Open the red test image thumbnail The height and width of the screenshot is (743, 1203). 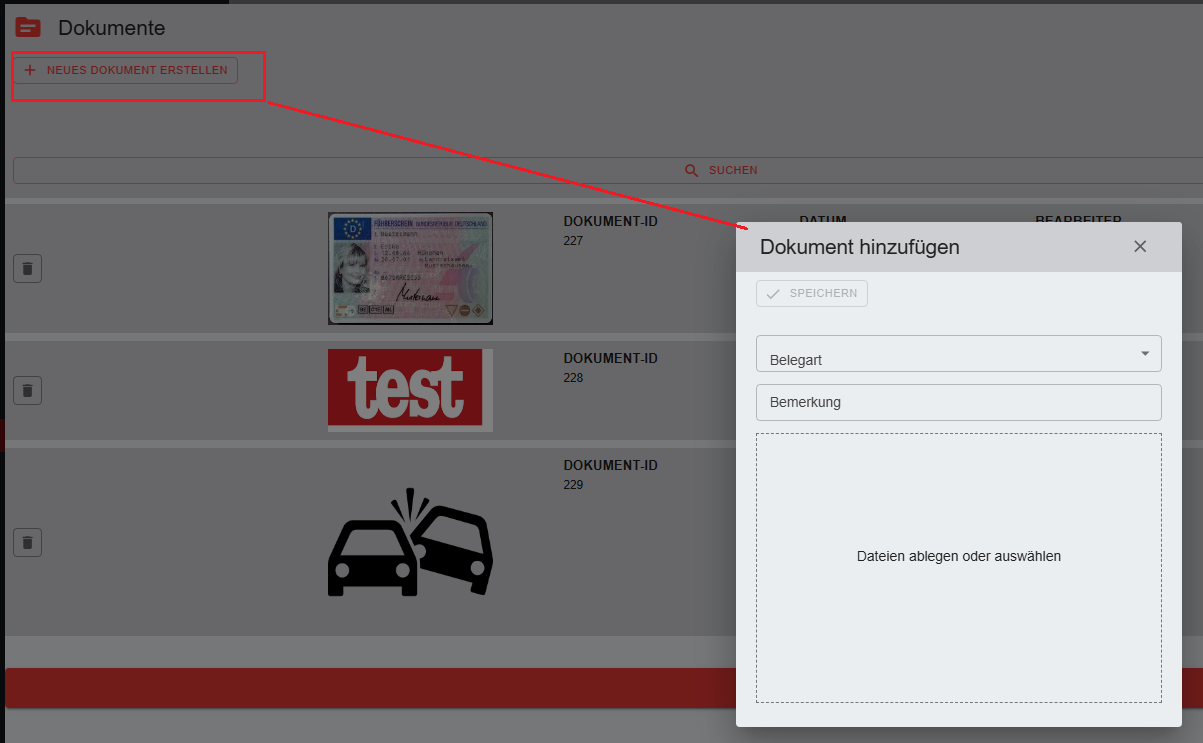pos(410,390)
